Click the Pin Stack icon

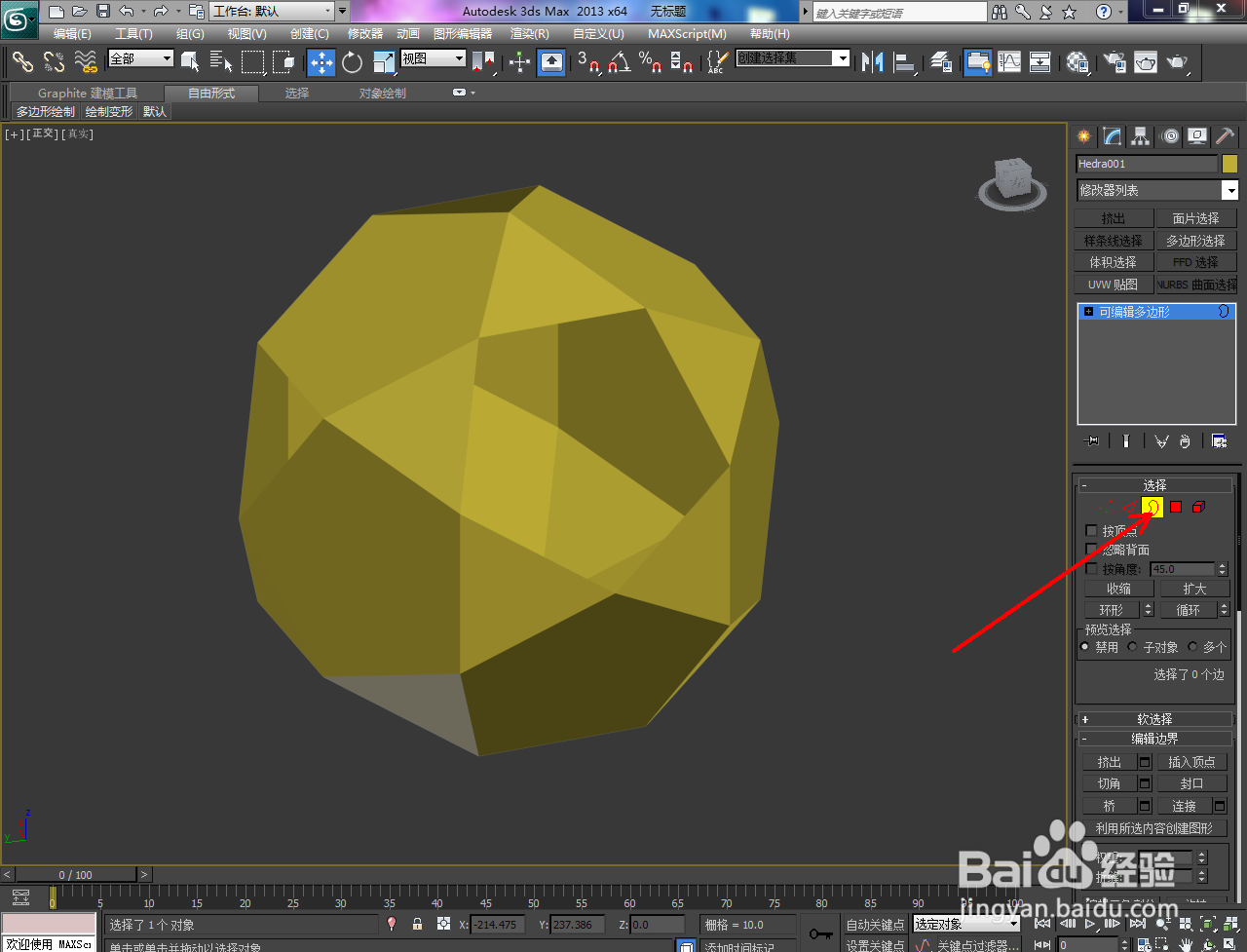(1092, 441)
